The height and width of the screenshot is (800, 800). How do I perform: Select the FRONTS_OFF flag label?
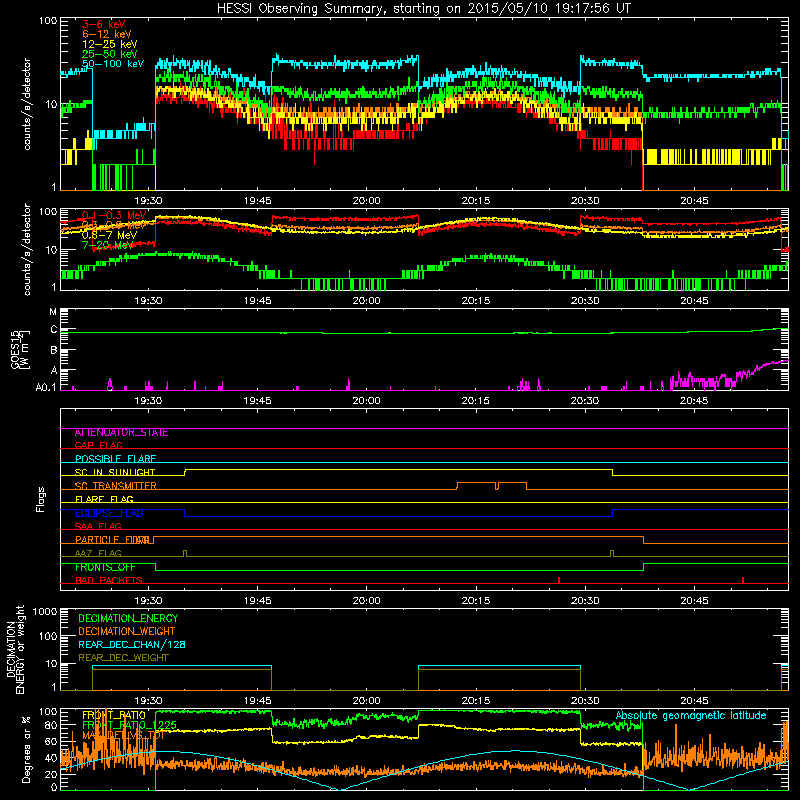pos(105,567)
